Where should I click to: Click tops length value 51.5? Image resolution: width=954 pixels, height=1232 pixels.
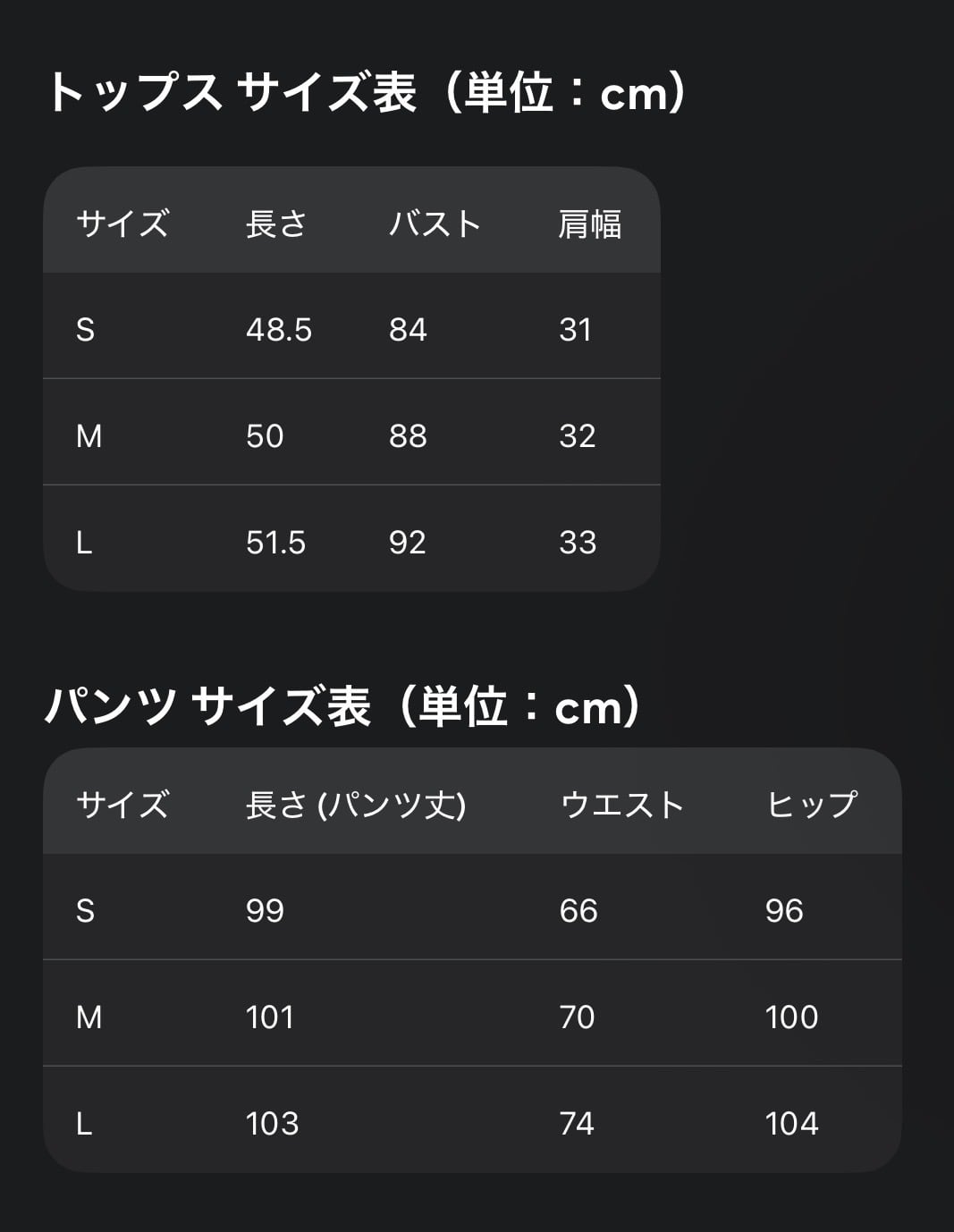(275, 543)
